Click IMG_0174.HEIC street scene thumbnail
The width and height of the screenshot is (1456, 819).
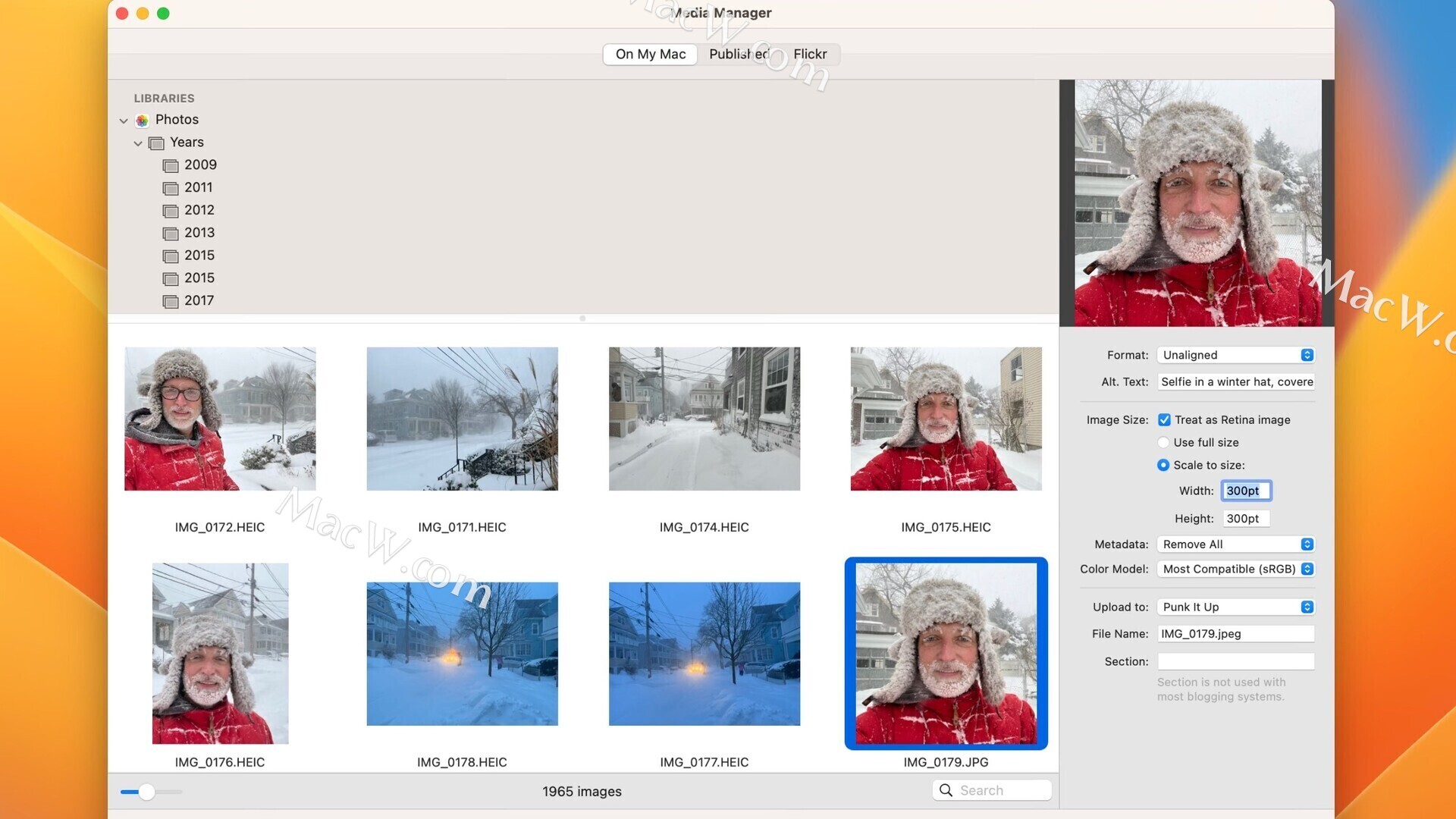coord(704,418)
